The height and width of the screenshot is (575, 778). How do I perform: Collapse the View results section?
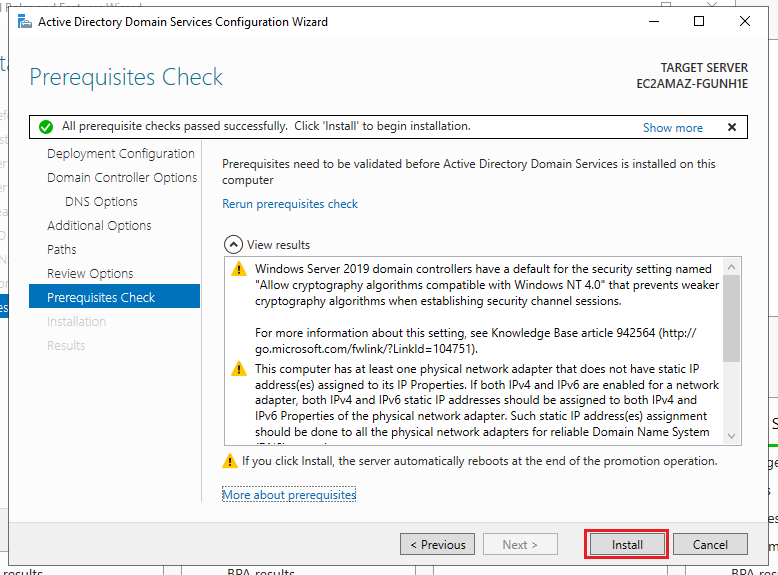233,245
